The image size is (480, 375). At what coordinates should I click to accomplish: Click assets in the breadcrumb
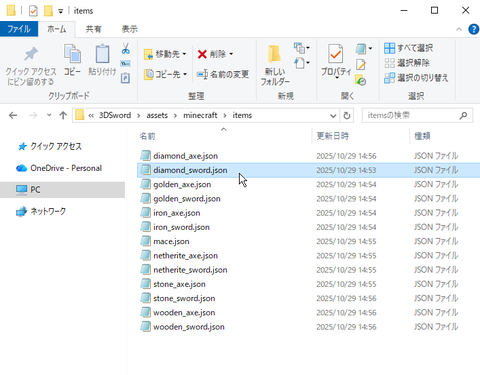click(x=157, y=115)
